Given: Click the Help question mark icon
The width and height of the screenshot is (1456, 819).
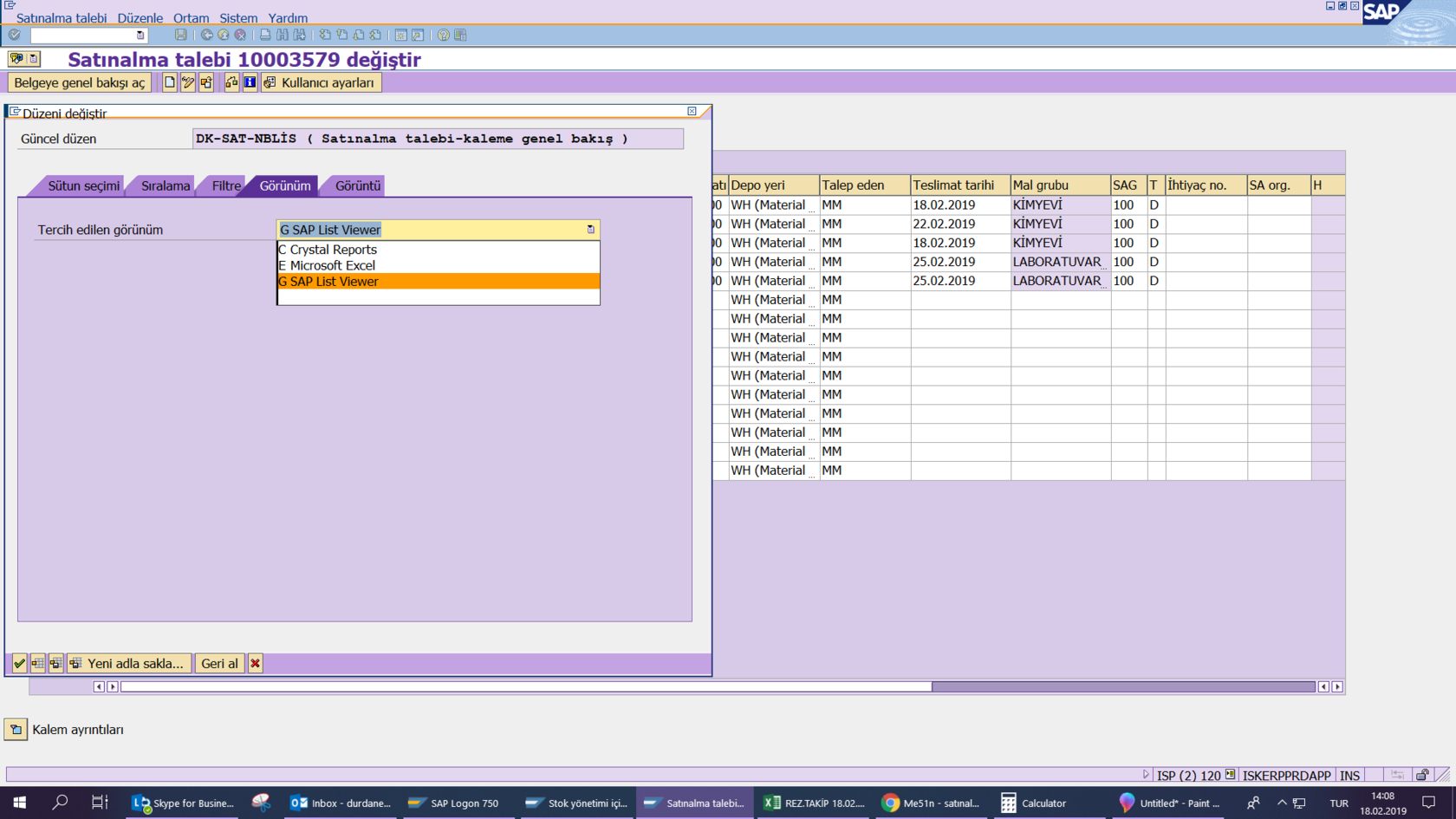Looking at the screenshot, I should 443,35.
